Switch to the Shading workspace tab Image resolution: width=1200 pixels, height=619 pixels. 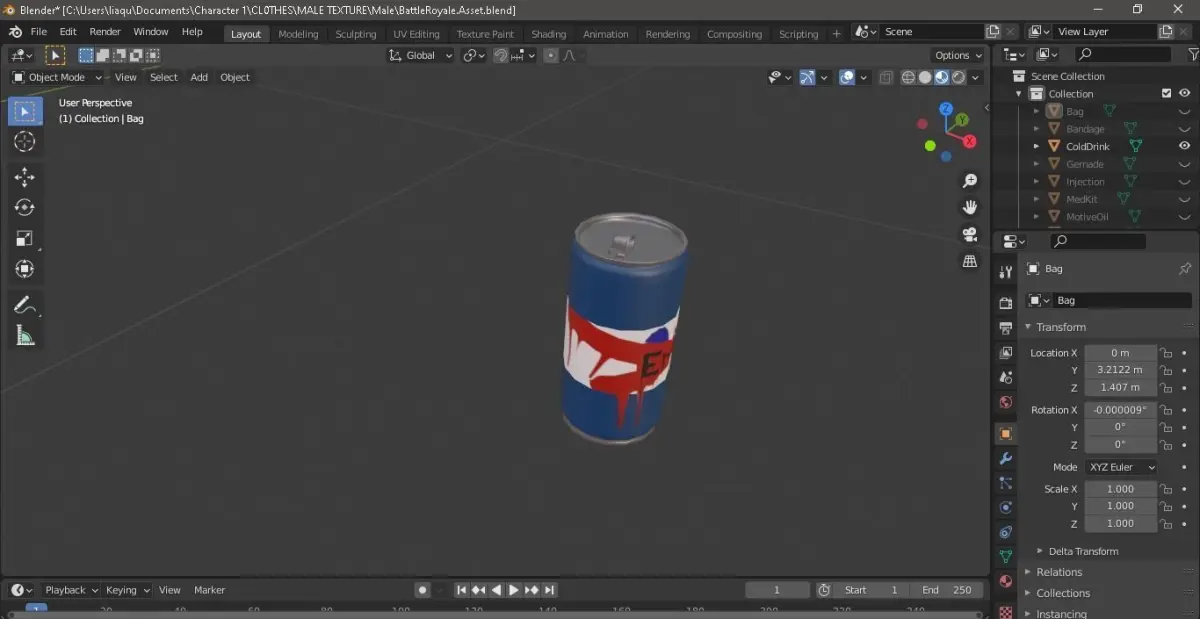(x=548, y=34)
